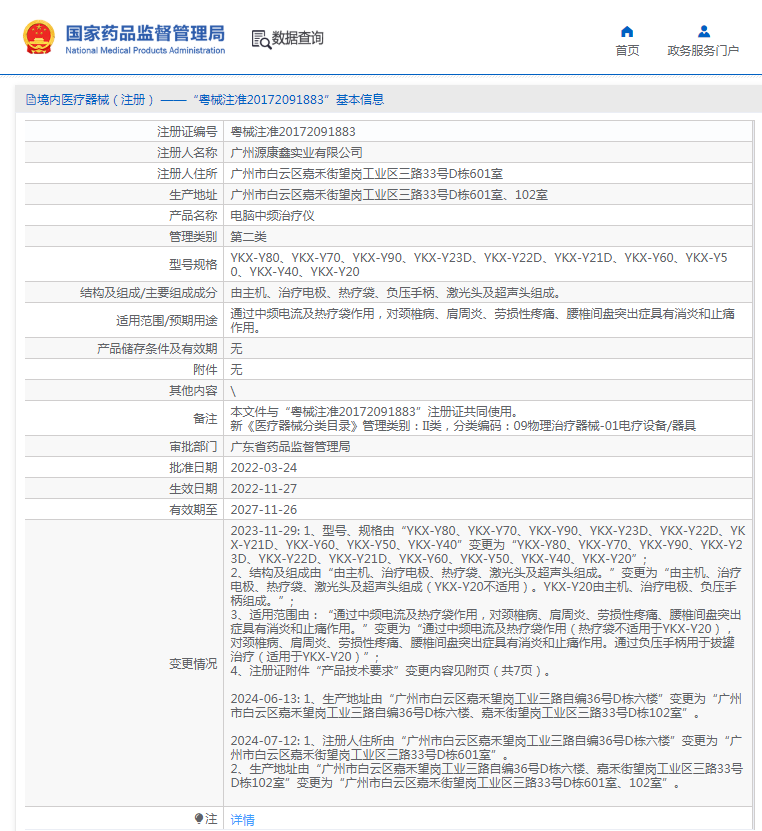Viewport: 762px width, 831px height.
Task: Click the 注册证编号 row label
Action: coord(187,131)
